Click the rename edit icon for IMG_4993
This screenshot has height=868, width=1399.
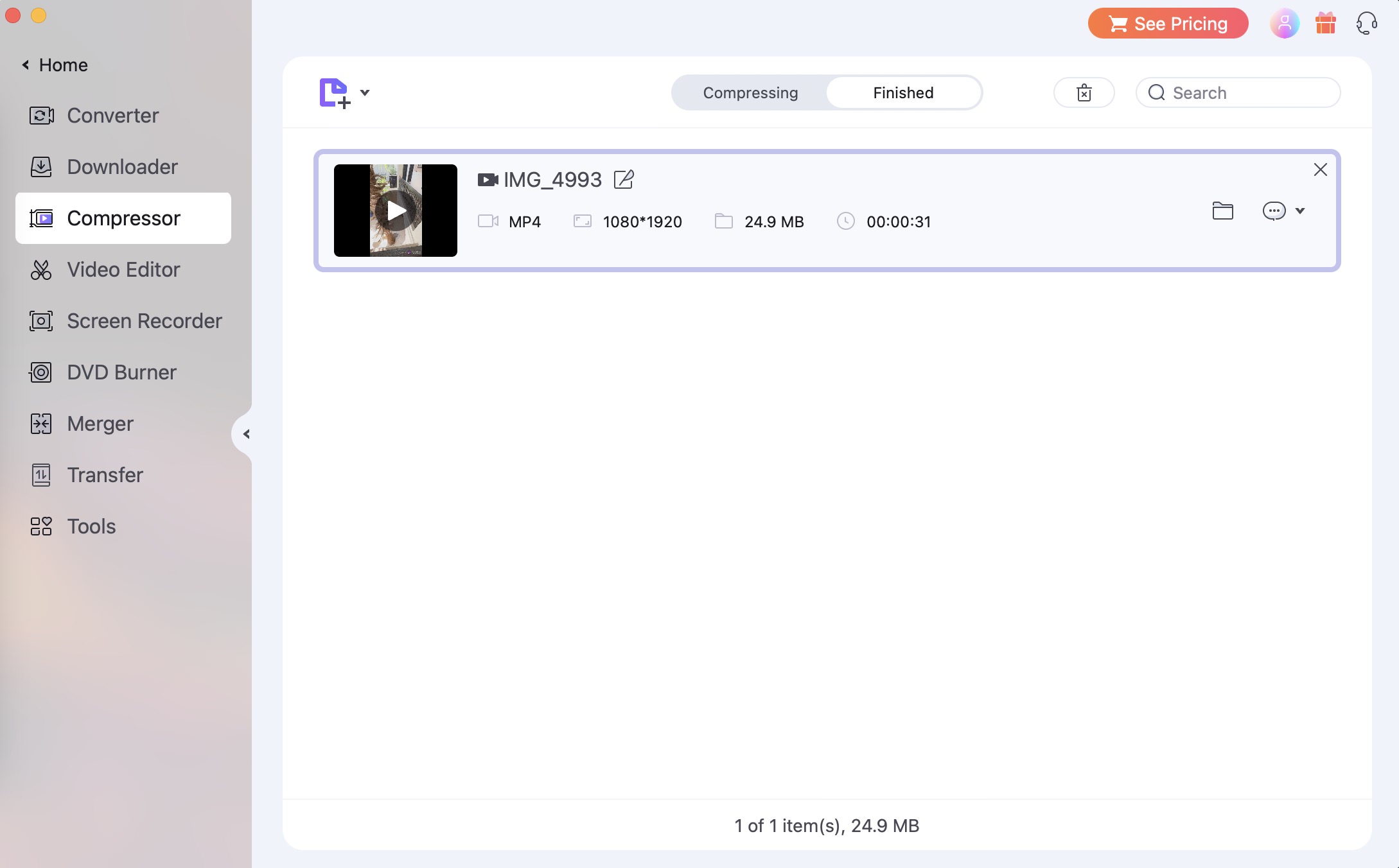(624, 179)
